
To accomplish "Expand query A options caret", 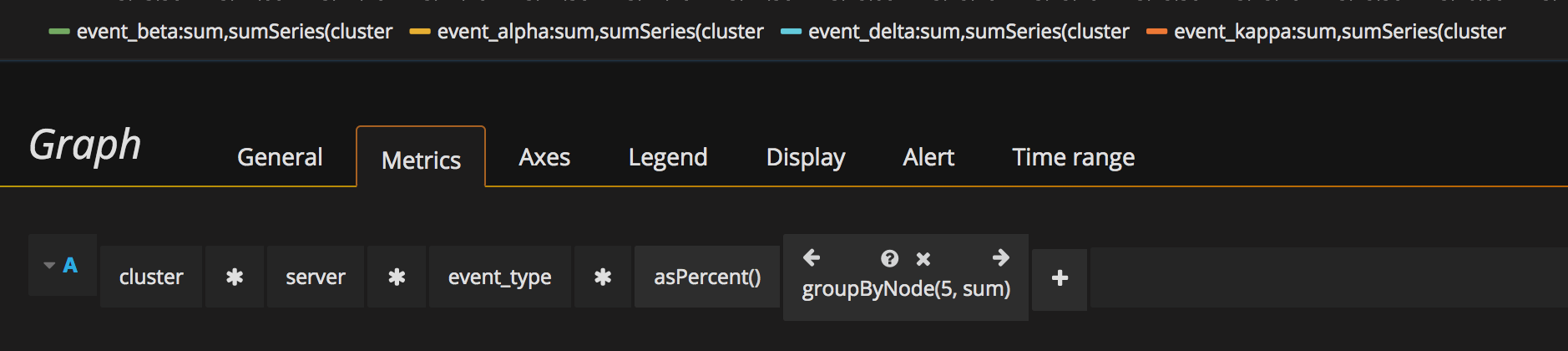I will pos(49,266).
